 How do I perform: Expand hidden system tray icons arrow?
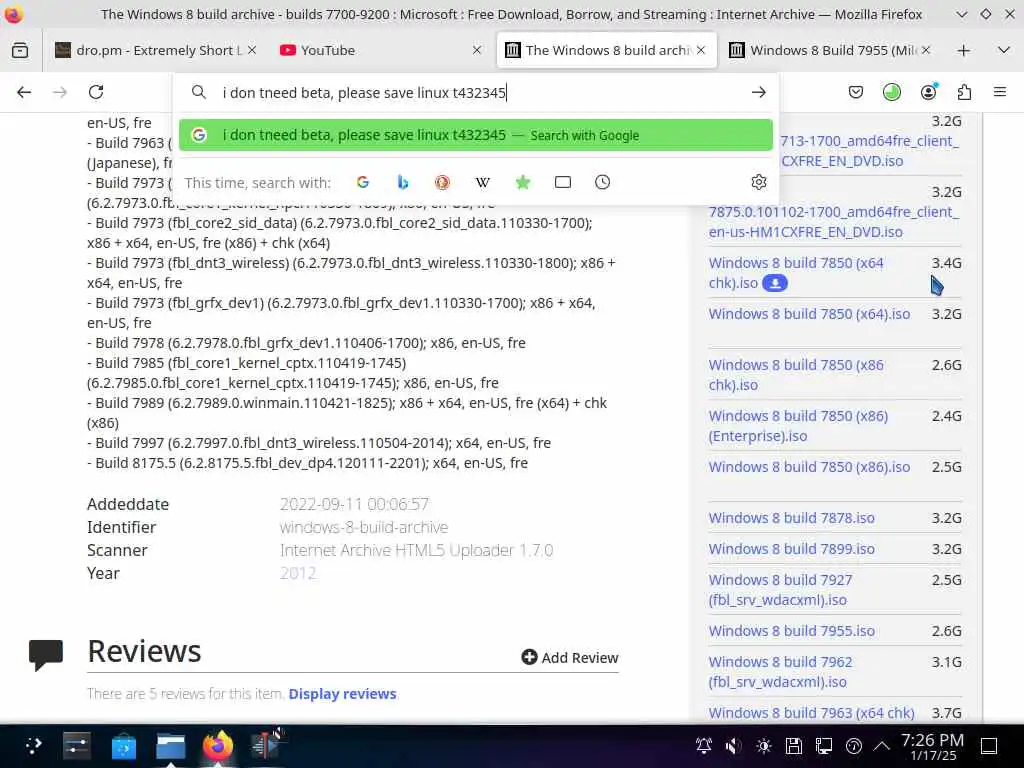click(x=882, y=746)
